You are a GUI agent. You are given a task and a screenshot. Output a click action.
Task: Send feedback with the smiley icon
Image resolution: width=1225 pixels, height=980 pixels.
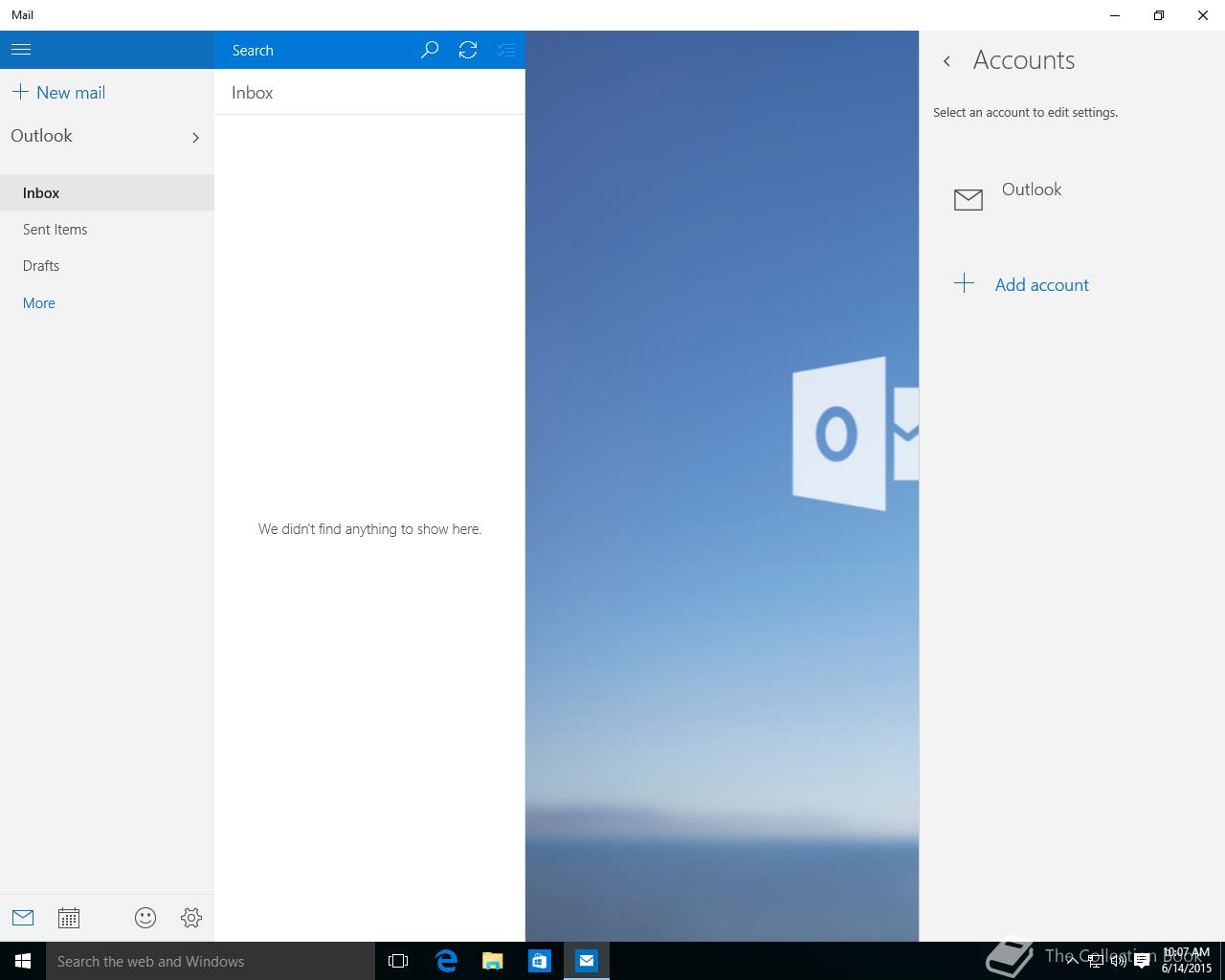coord(145,918)
